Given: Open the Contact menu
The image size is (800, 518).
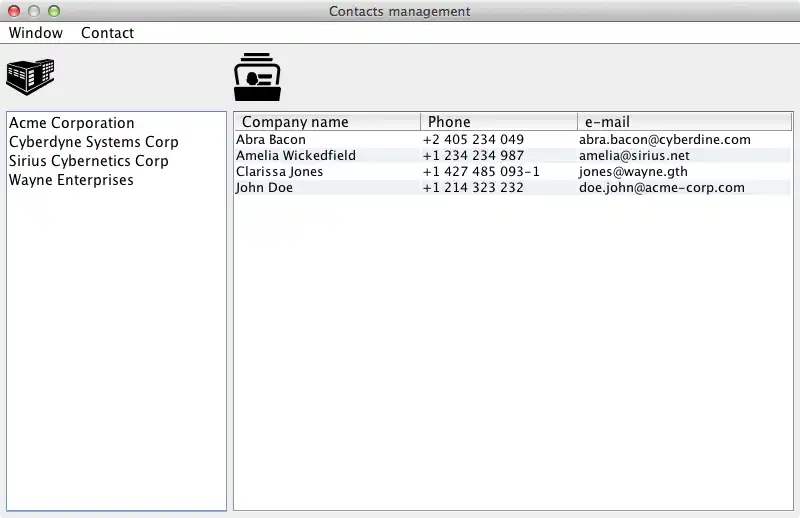Looking at the screenshot, I should point(107,33).
